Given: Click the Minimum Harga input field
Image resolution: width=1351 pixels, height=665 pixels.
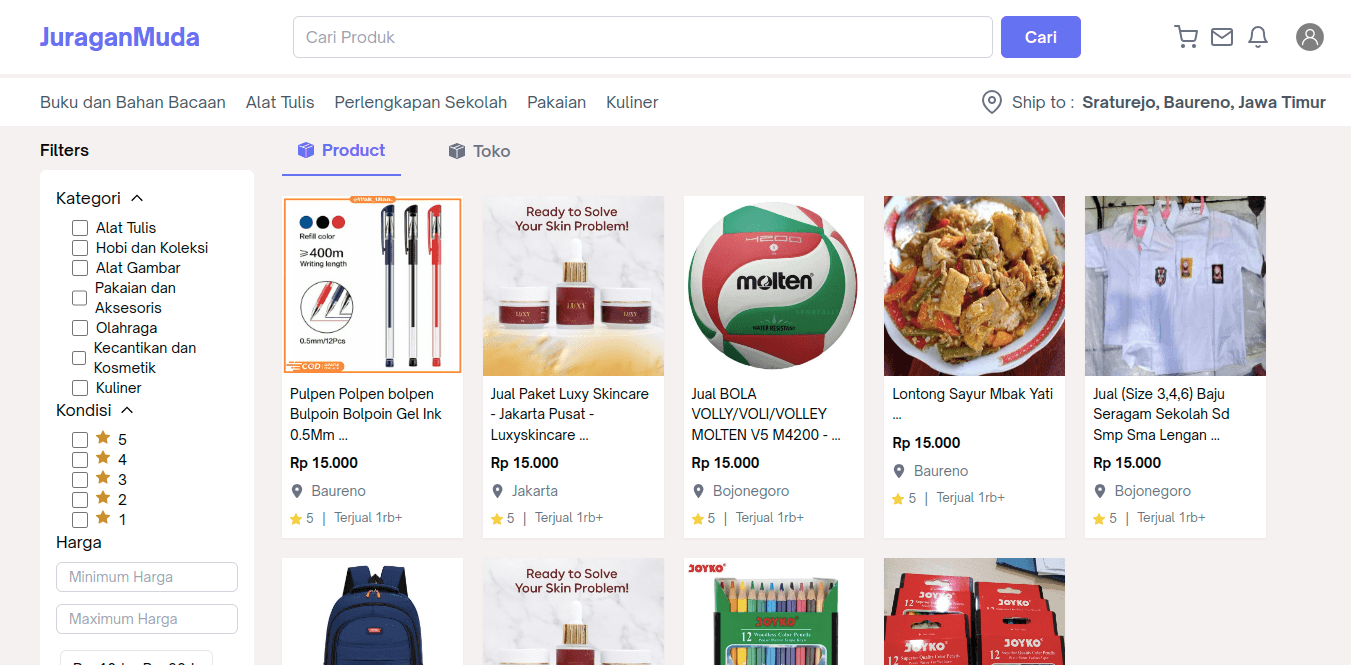Looking at the screenshot, I should click(147, 577).
